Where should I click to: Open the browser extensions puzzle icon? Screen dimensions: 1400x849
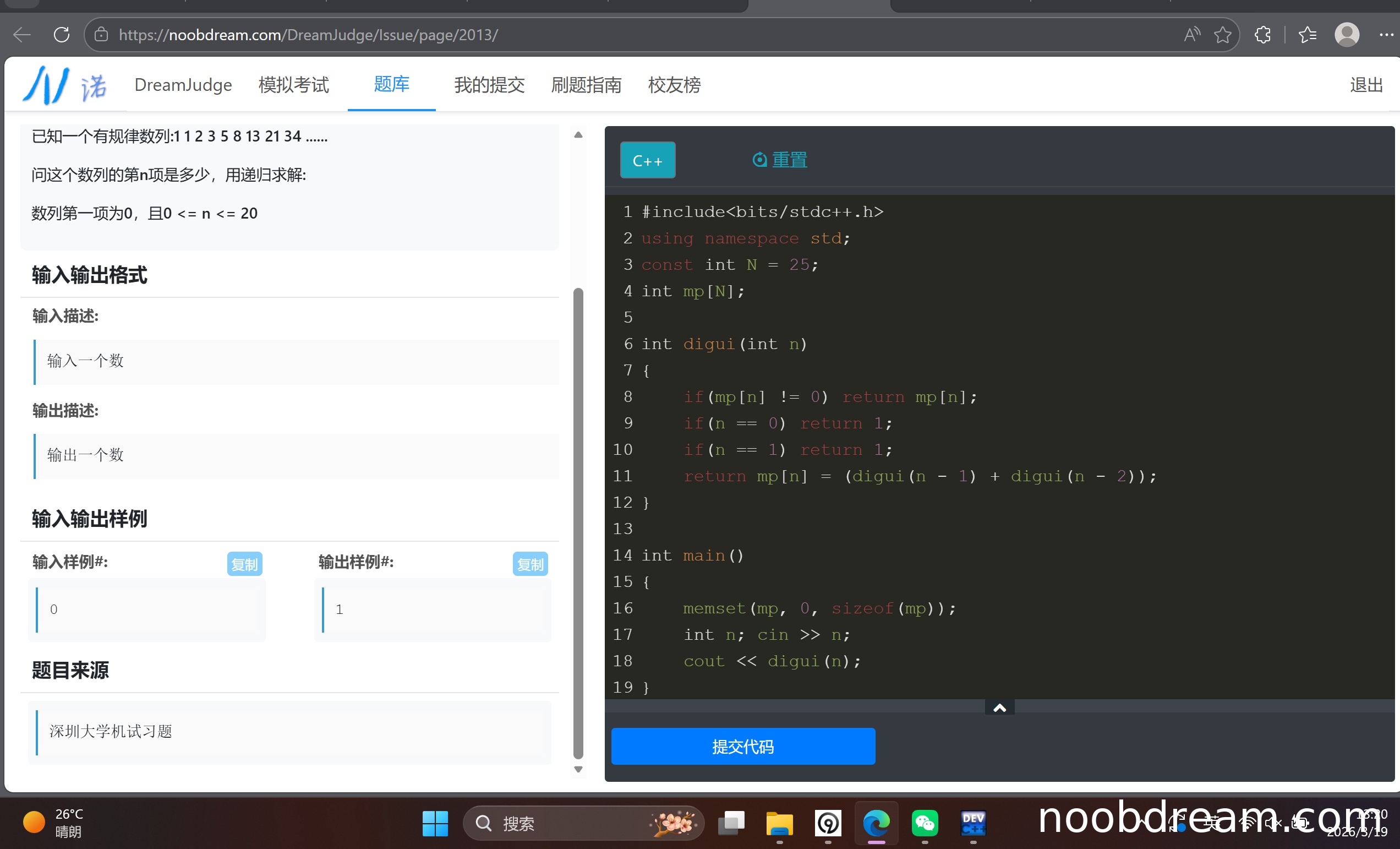1262,35
